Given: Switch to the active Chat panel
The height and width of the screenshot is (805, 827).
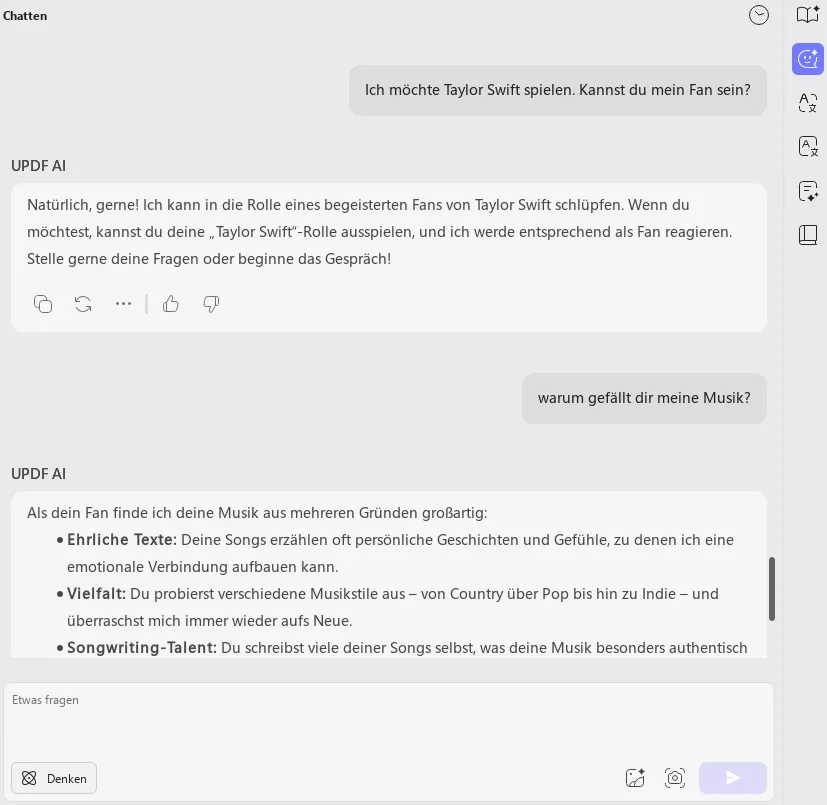Looking at the screenshot, I should tap(807, 59).
